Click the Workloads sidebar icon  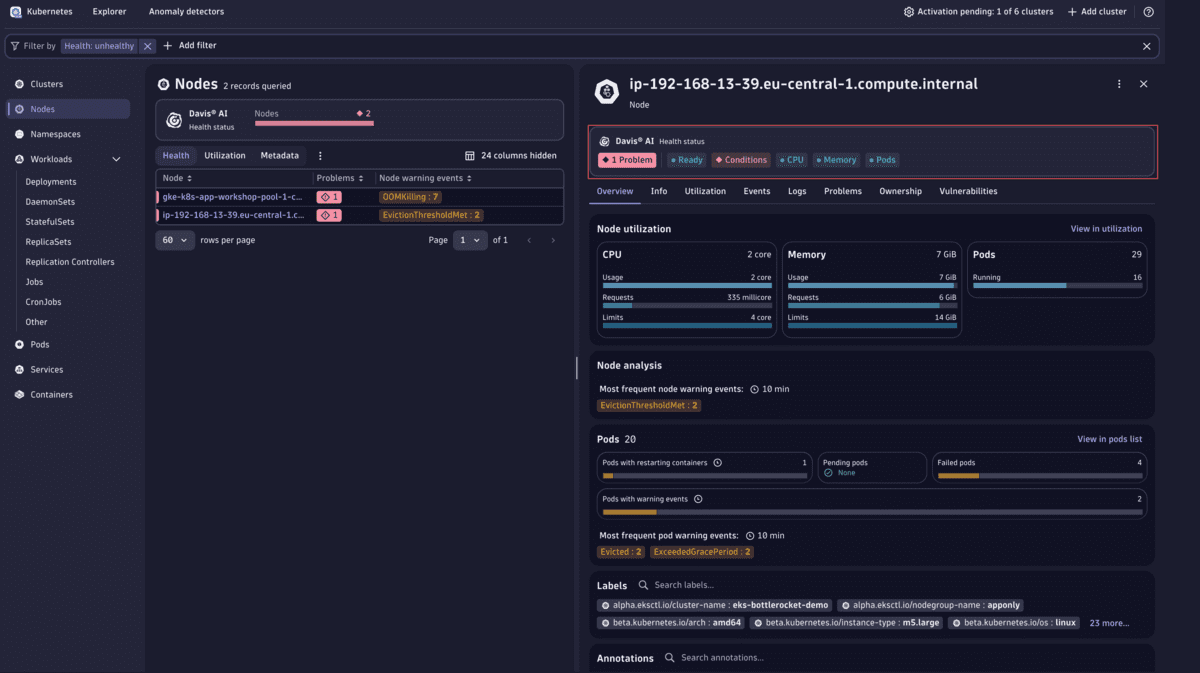[x=19, y=159]
